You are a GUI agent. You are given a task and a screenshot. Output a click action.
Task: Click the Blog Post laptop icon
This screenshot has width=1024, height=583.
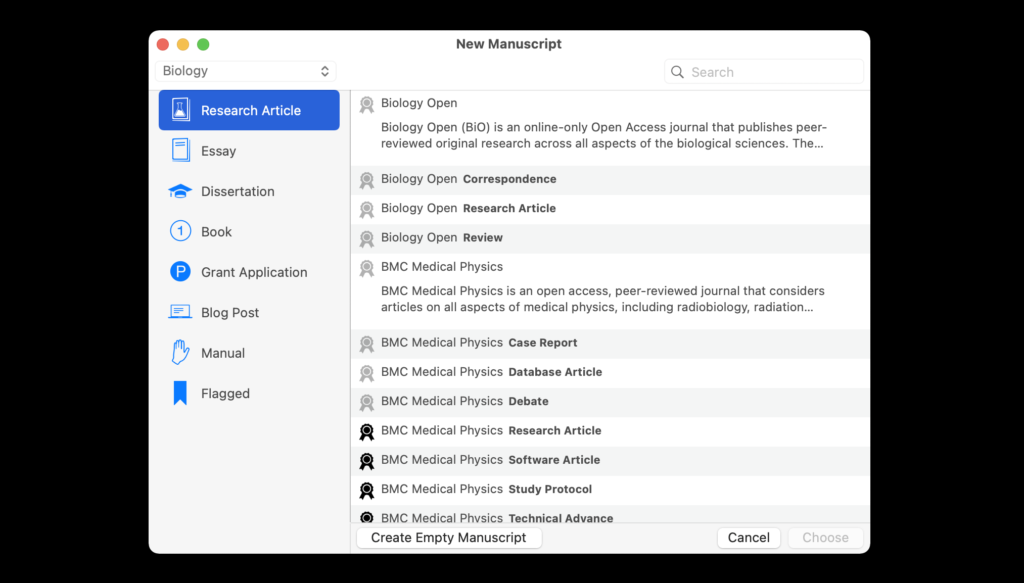(x=180, y=312)
